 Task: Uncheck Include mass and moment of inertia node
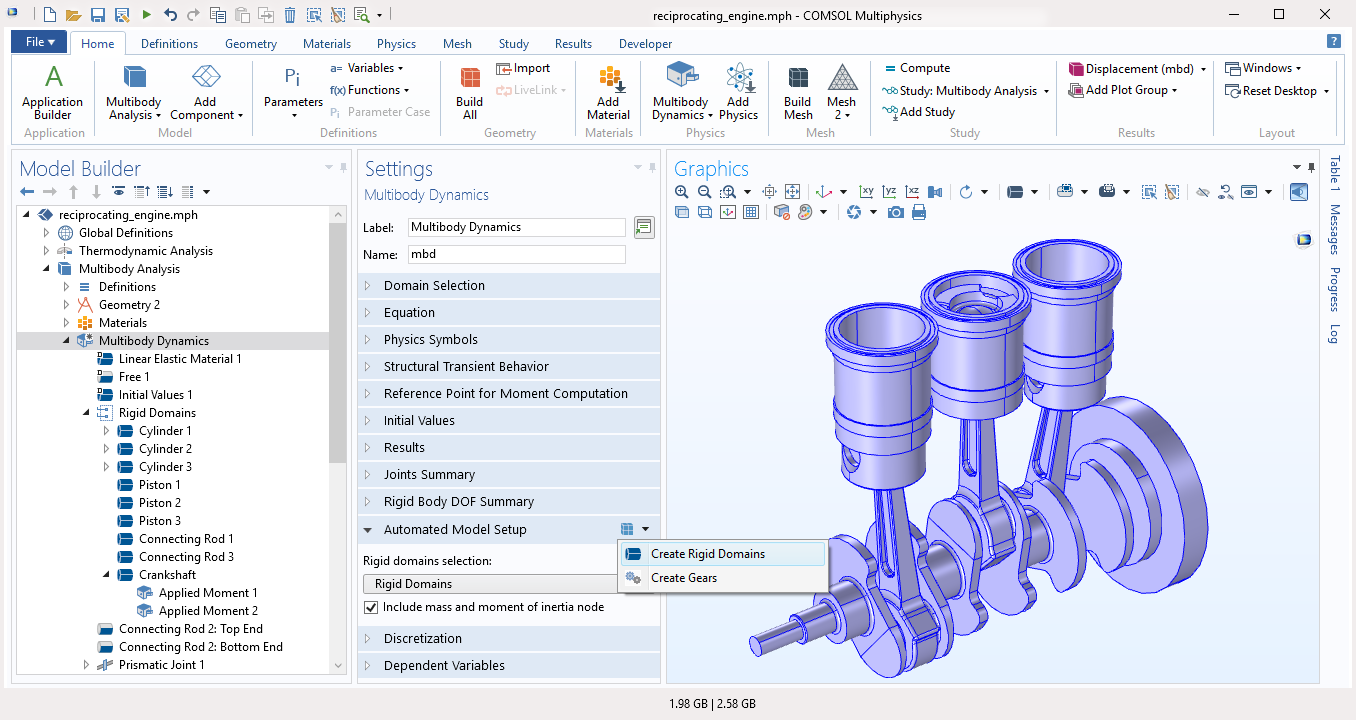point(371,607)
